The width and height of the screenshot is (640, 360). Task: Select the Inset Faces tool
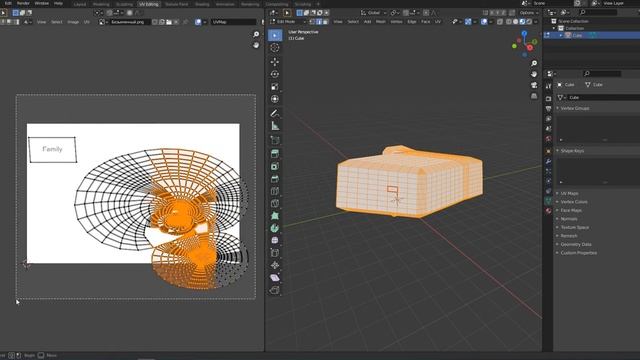point(275,166)
